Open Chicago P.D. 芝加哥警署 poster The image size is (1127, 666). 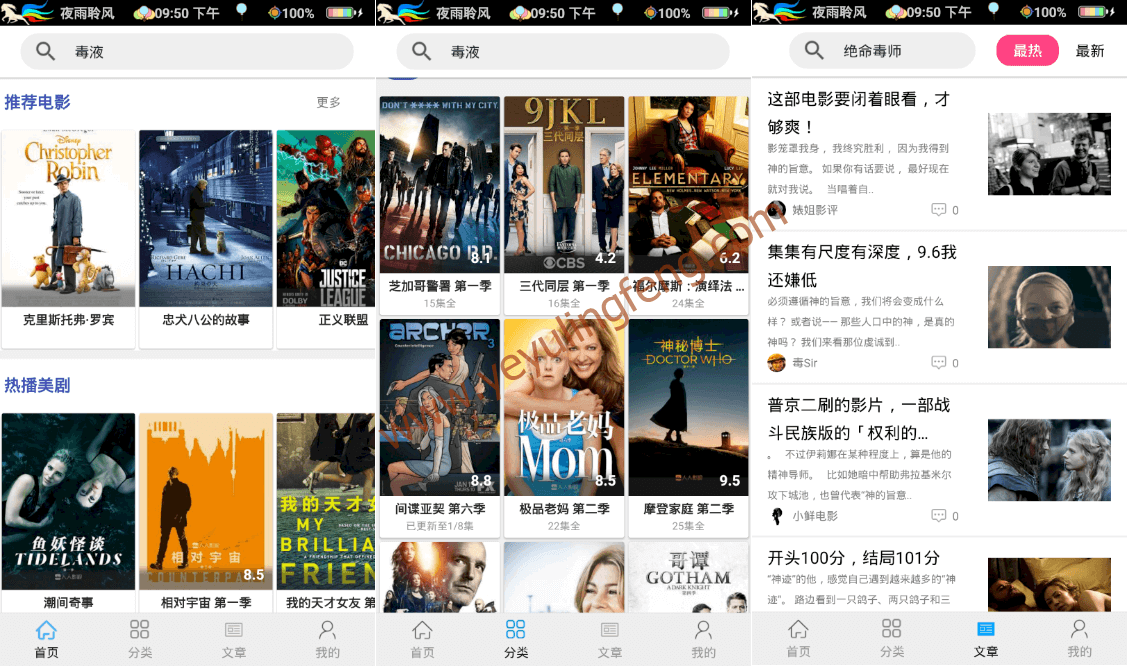(440, 185)
